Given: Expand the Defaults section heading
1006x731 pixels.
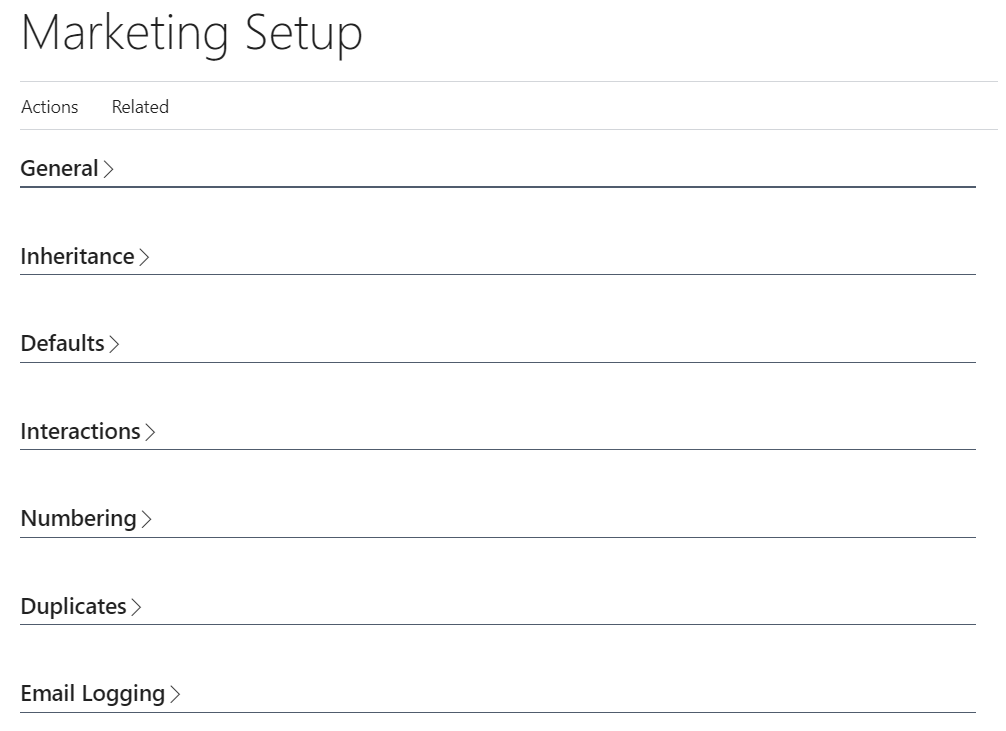Looking at the screenshot, I should tap(62, 343).
